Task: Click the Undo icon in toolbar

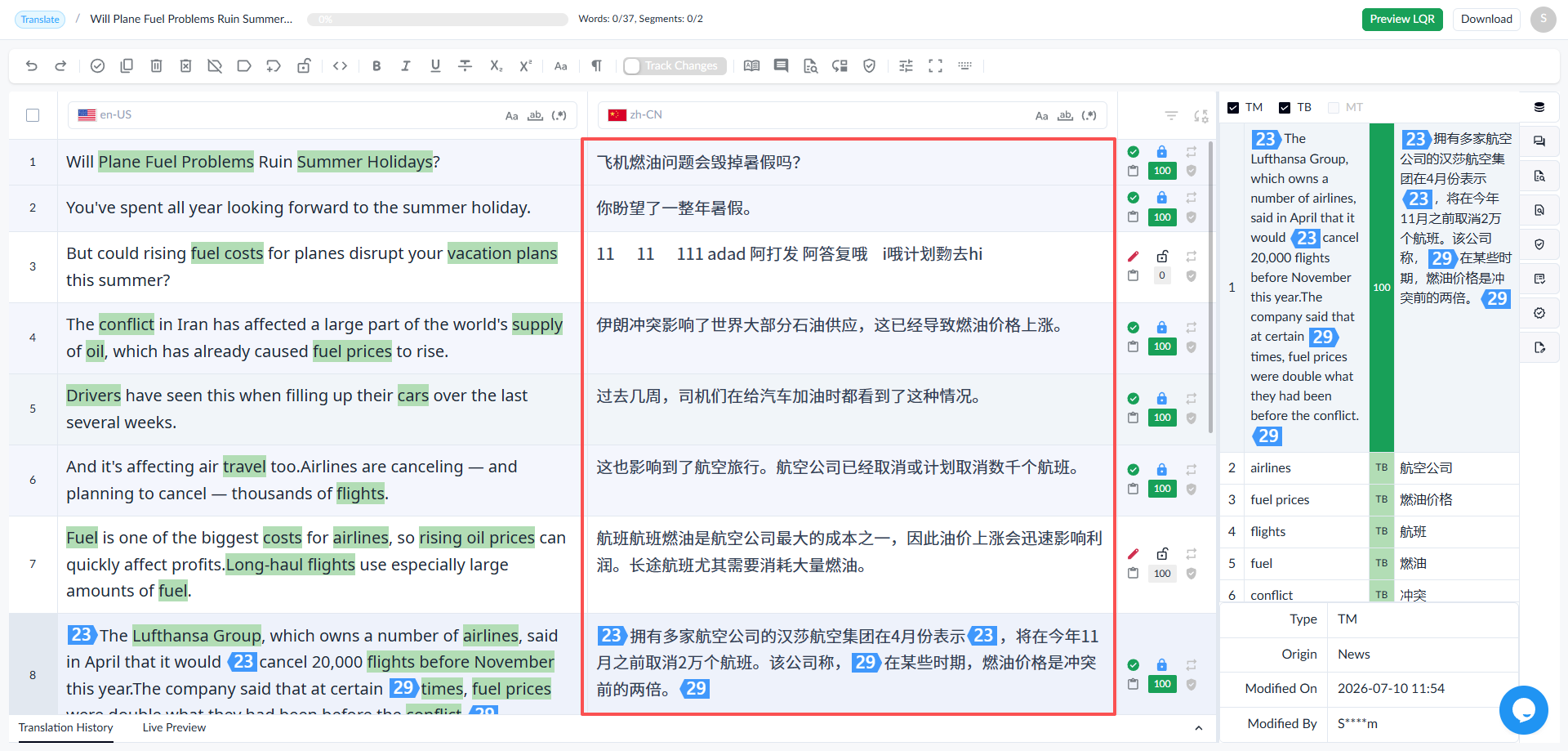Action: 32,66
